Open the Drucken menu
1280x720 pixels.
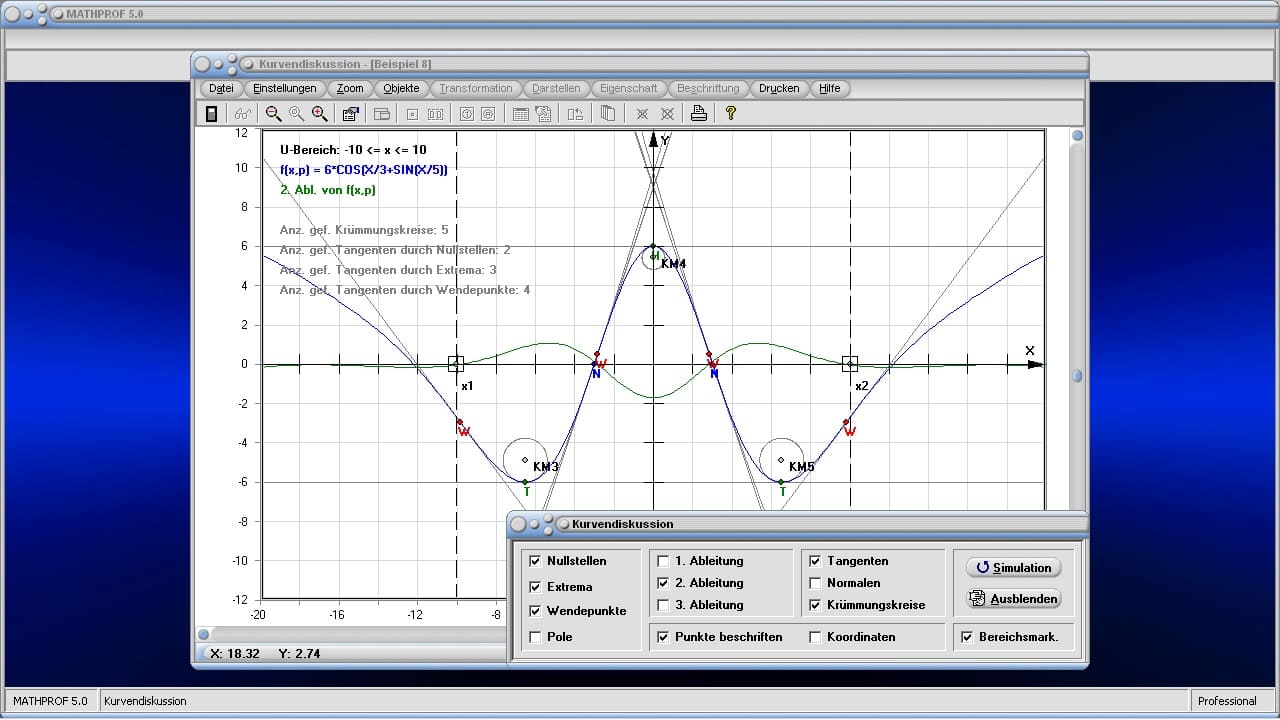click(779, 88)
